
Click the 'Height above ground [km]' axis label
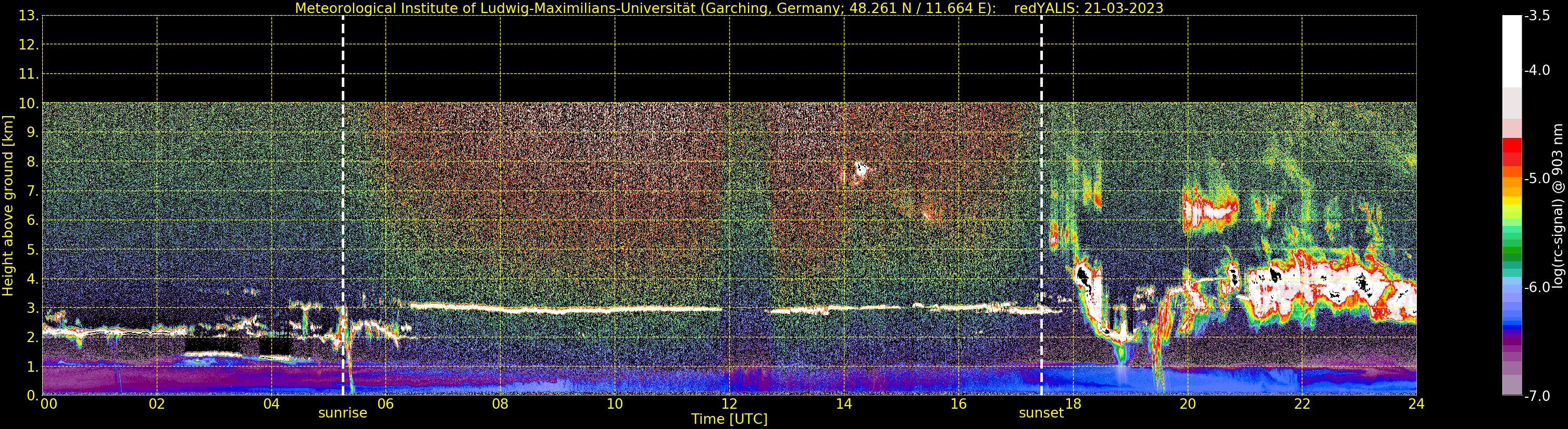[x=8, y=206]
